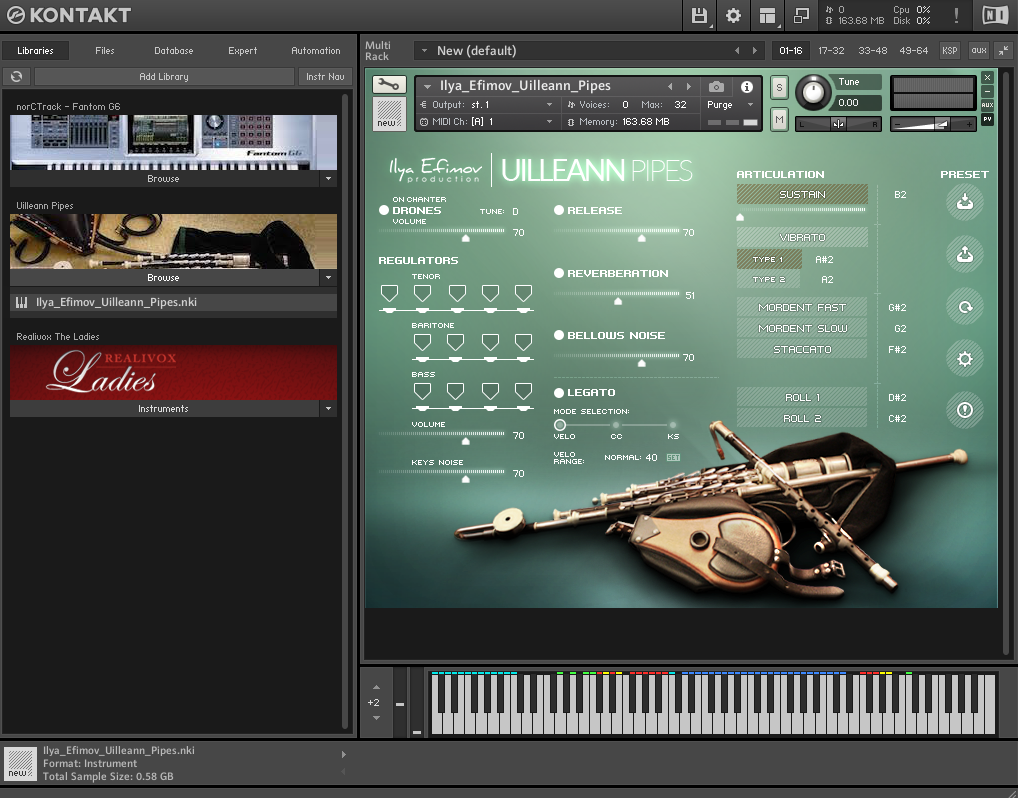Open the Output st. 1 dropdown
Screen dimensions: 1018x798
pyautogui.click(x=487, y=105)
